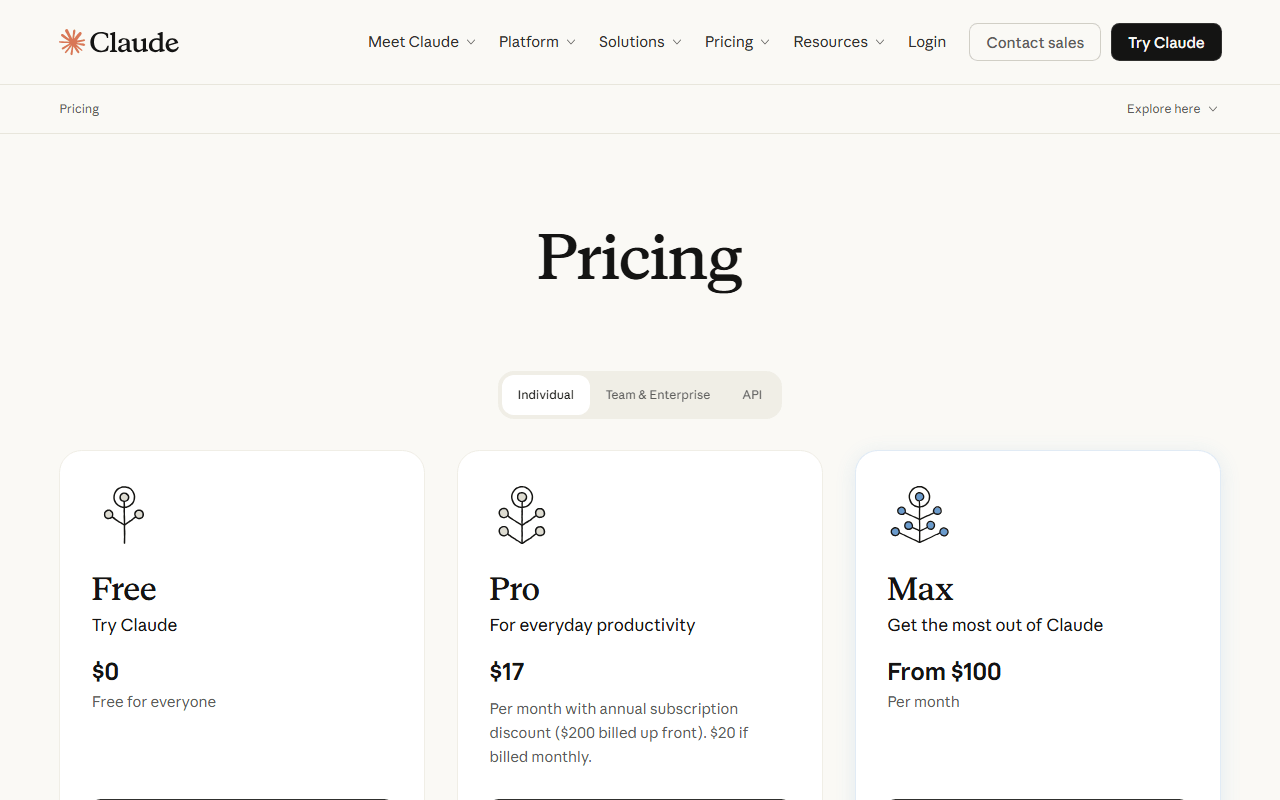Image resolution: width=1280 pixels, height=800 pixels.
Task: Click the Pro plan branching icon
Action: (522, 515)
